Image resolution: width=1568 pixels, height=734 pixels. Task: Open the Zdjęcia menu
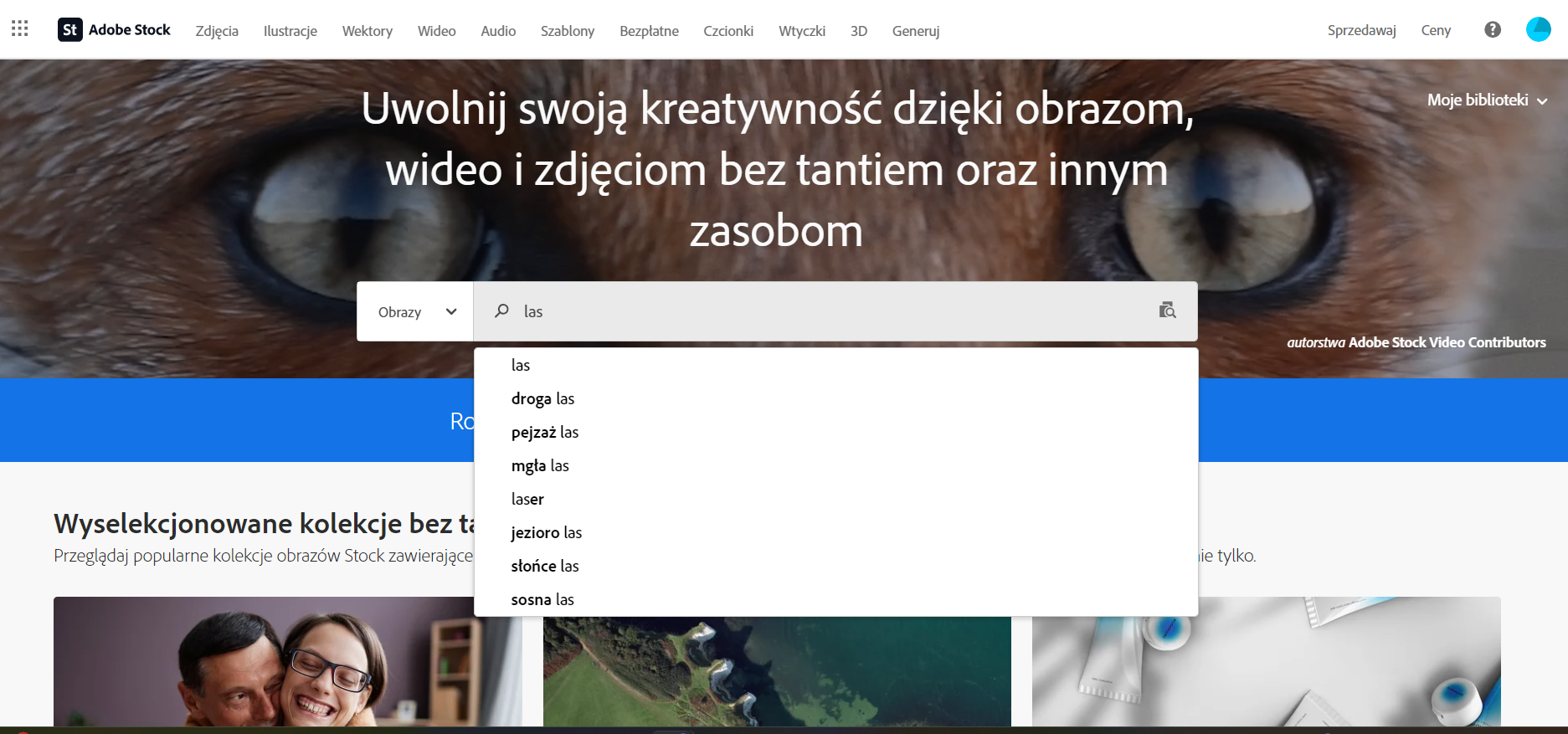click(x=217, y=31)
